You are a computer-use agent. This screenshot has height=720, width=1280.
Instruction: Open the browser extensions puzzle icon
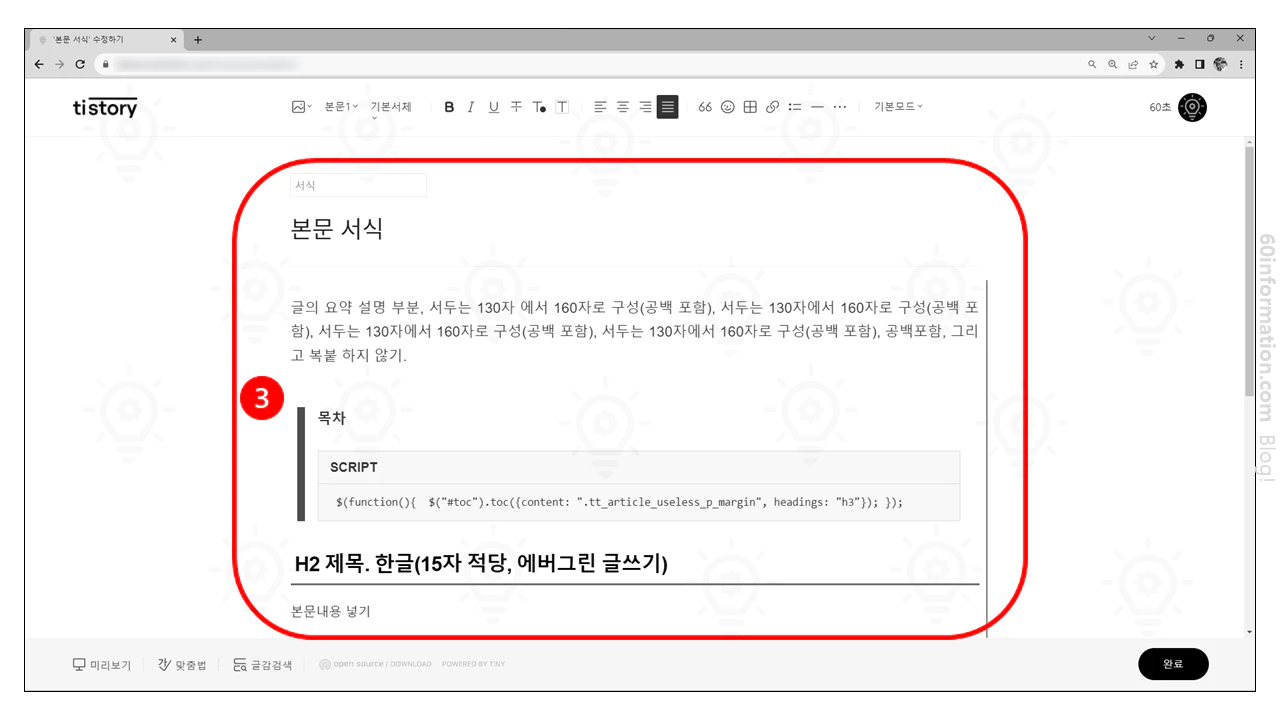coord(1179,64)
